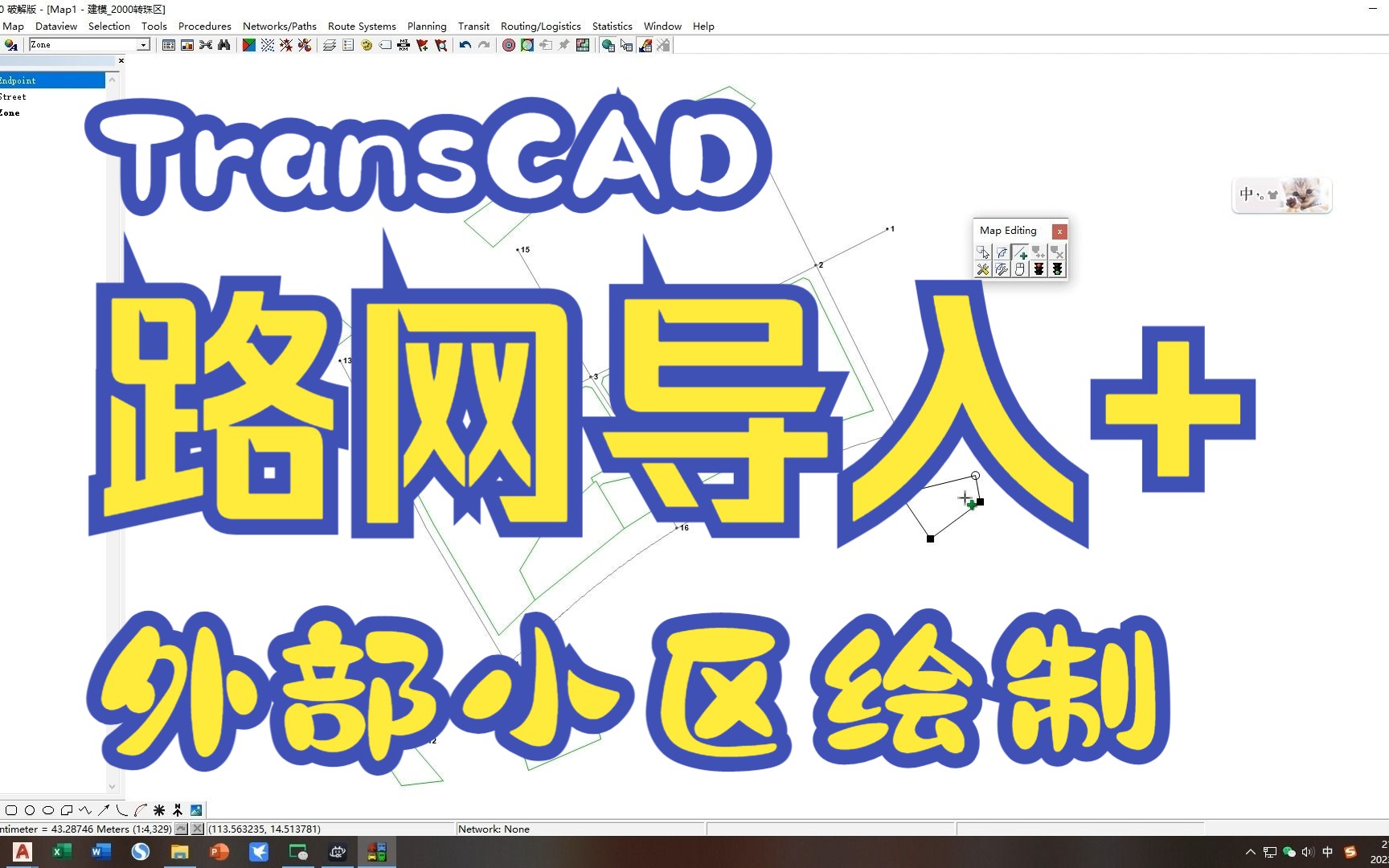Open the Map menu

[14, 26]
